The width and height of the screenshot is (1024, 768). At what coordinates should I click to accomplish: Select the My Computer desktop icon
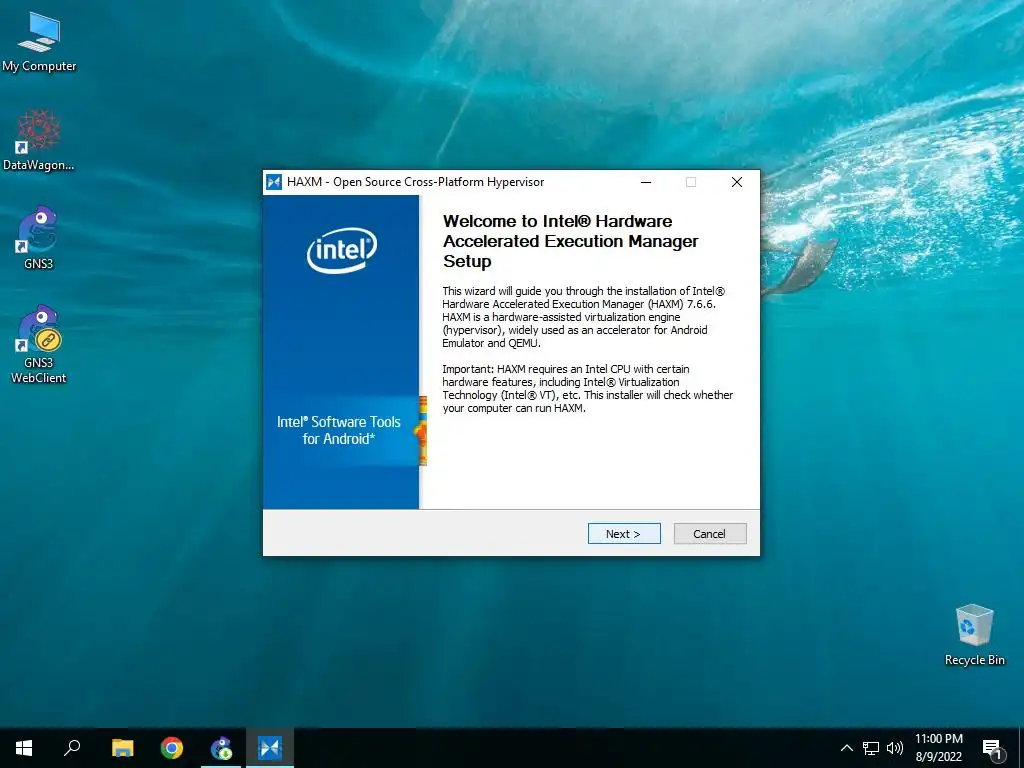pos(39,42)
